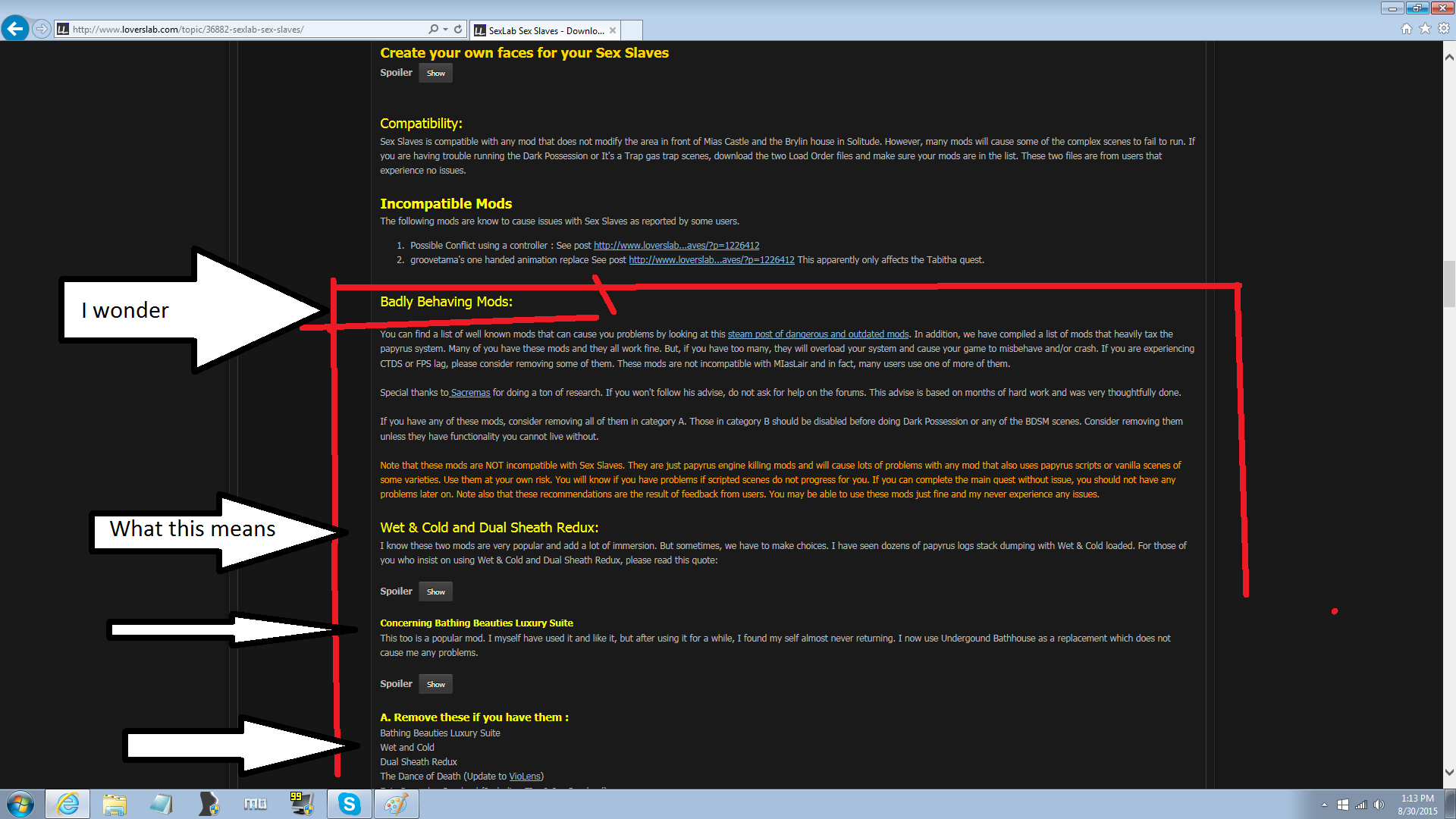
Task: Click the 'Bathing Beauties Luxury Suite' list entry
Action: [x=440, y=733]
